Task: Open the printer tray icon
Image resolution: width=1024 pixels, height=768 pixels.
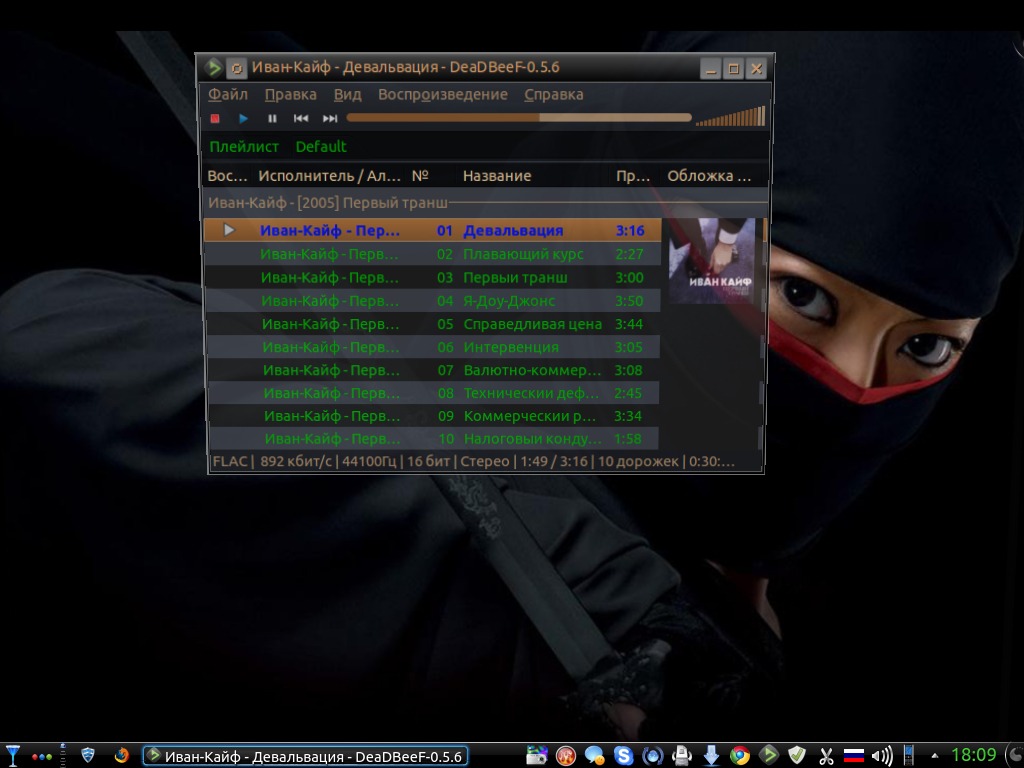Action: pyautogui.click(x=681, y=756)
